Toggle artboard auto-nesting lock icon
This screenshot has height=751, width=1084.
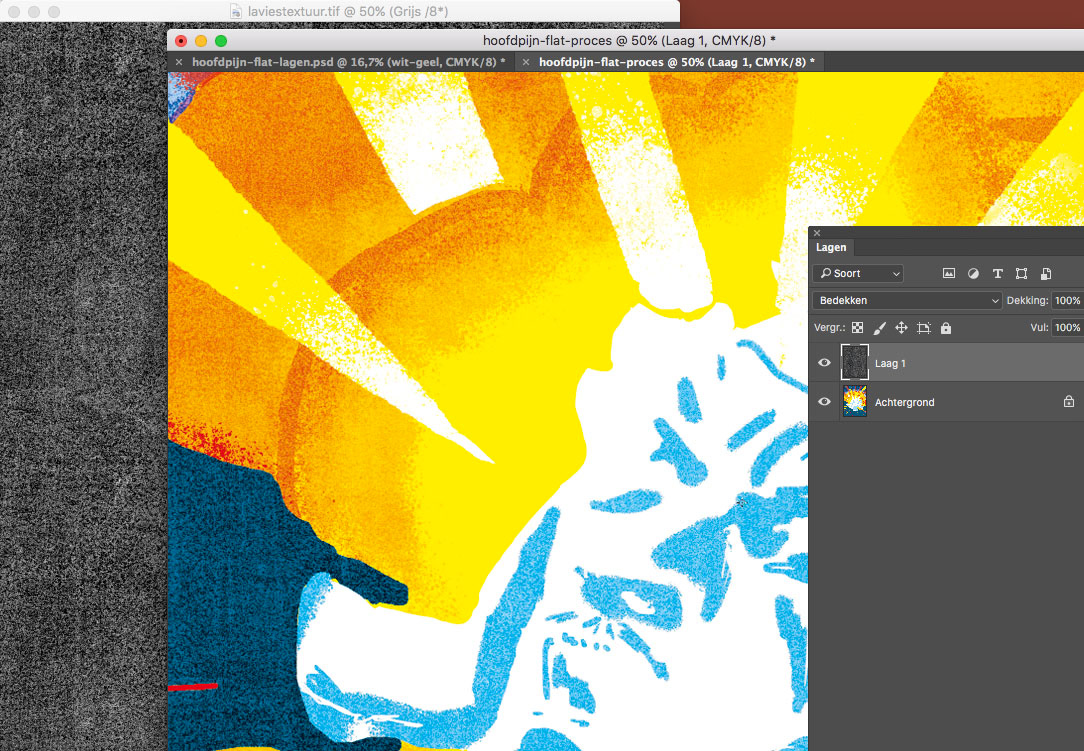(924, 328)
